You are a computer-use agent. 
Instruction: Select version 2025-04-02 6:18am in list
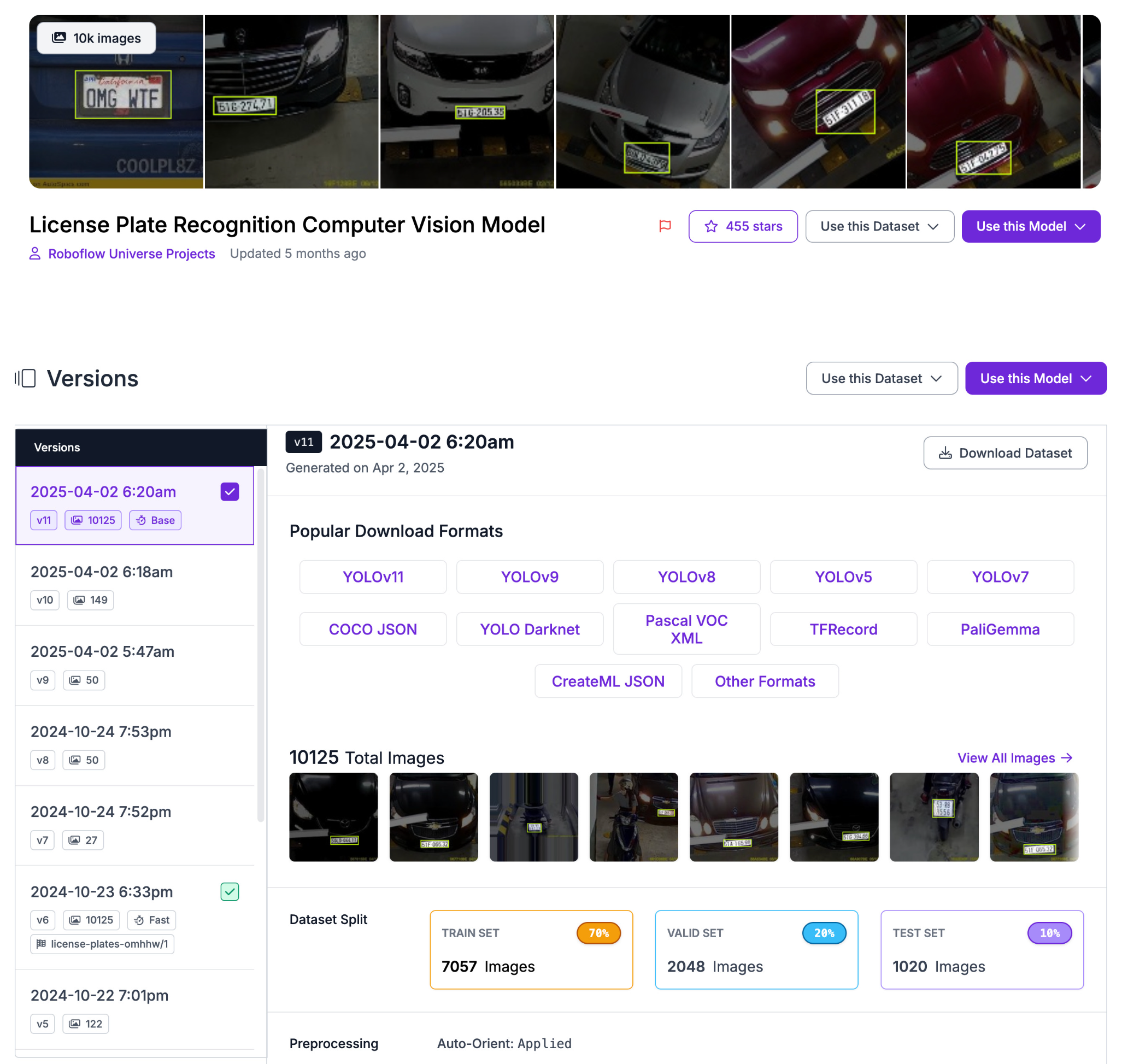(x=102, y=572)
